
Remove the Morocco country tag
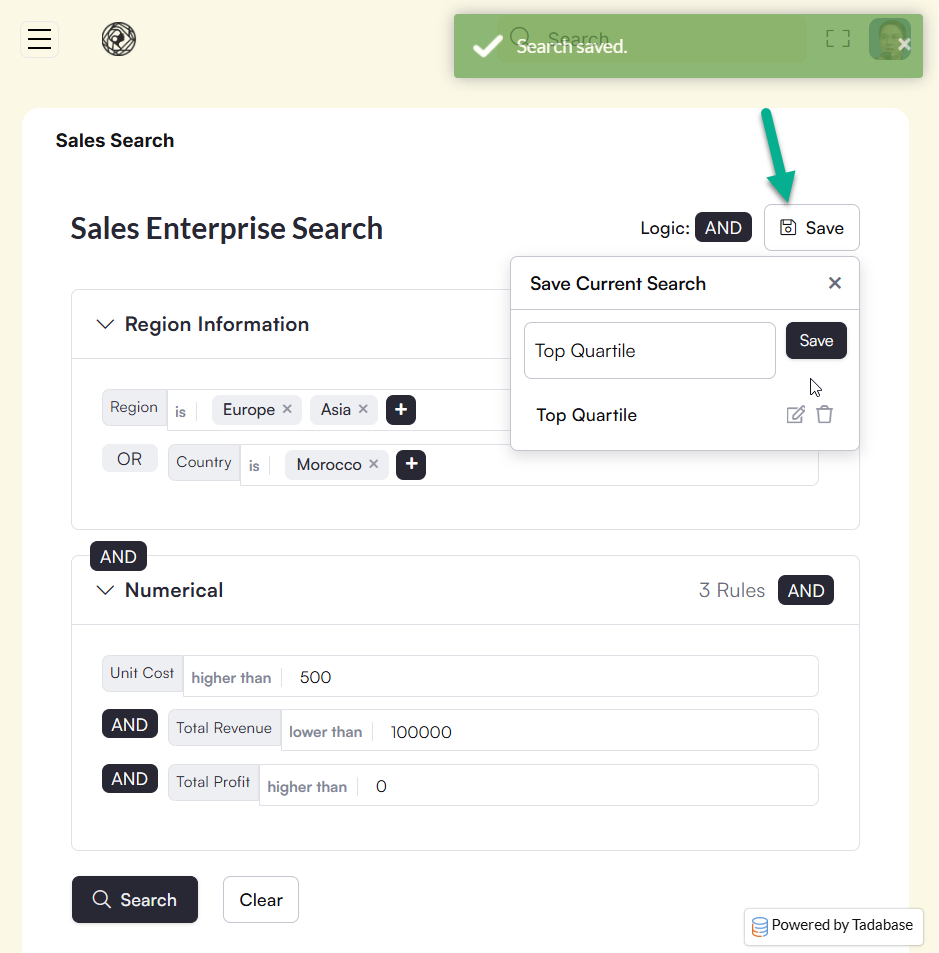click(374, 464)
